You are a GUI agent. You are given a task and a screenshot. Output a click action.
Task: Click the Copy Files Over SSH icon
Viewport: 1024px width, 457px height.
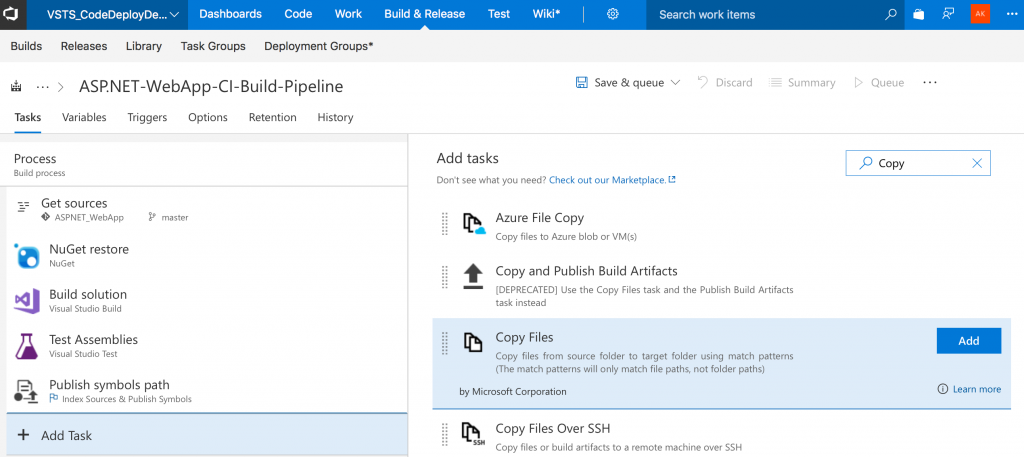(473, 434)
